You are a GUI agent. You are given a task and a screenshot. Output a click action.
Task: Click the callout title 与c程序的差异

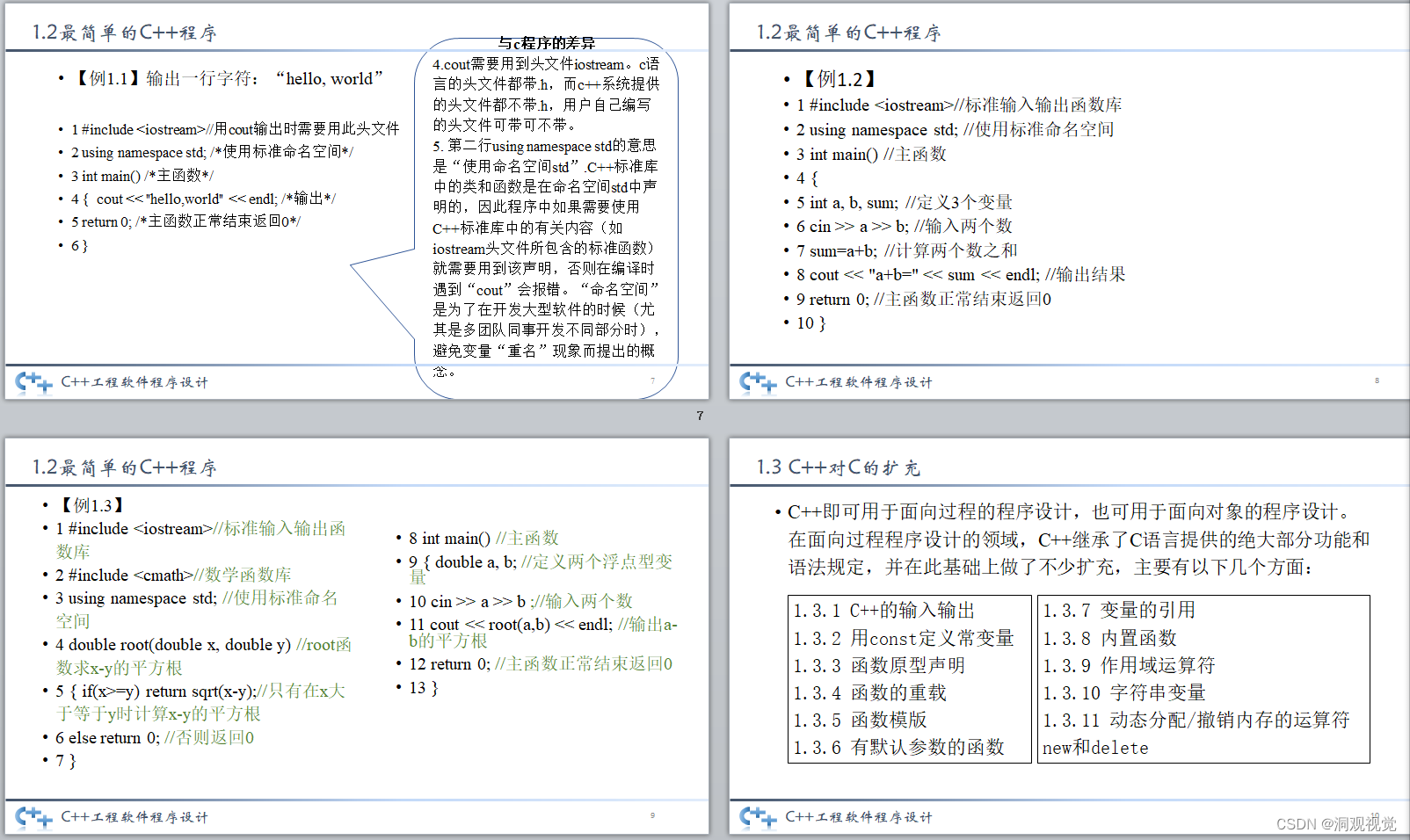tap(546, 43)
